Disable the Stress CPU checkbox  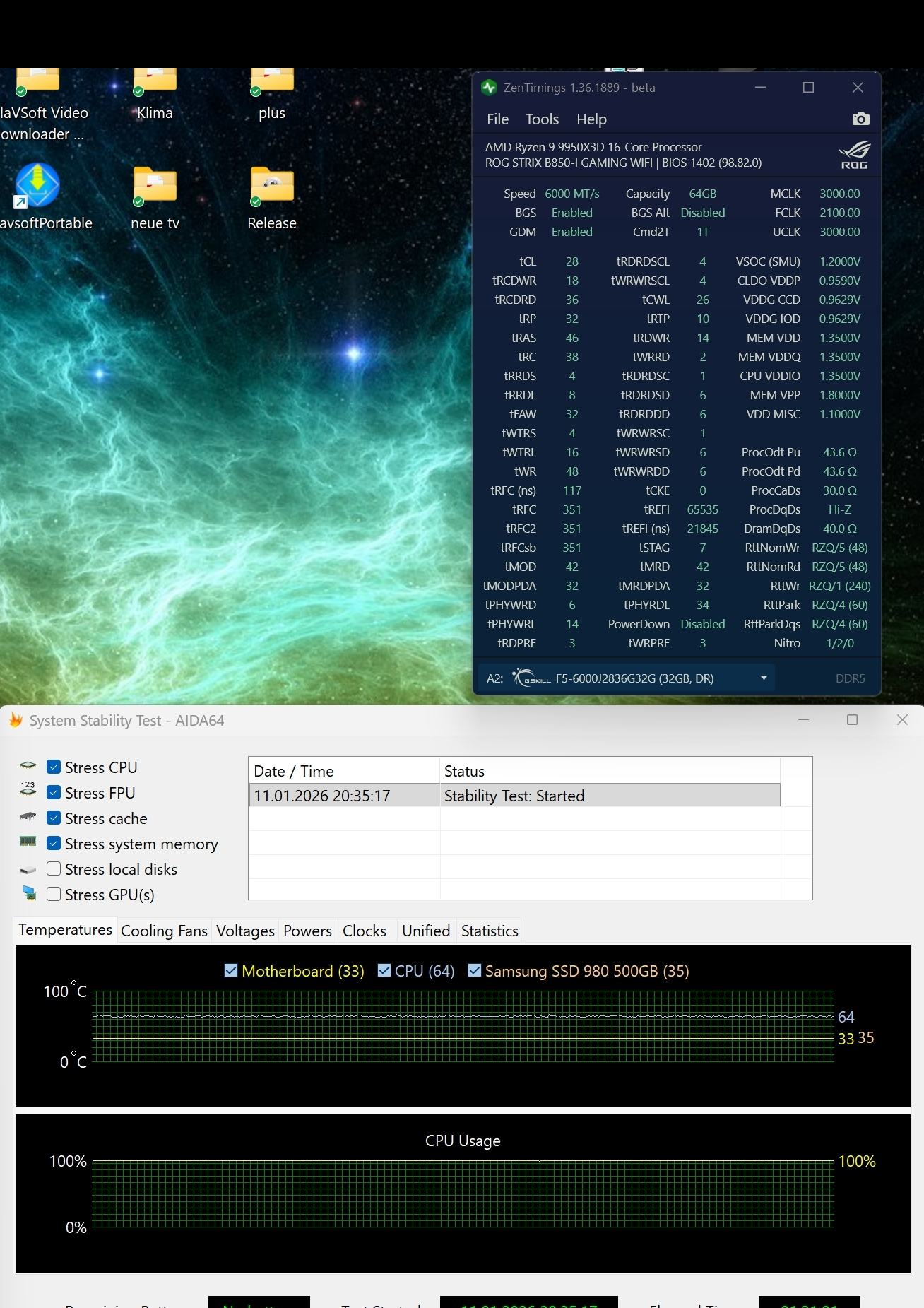[54, 767]
